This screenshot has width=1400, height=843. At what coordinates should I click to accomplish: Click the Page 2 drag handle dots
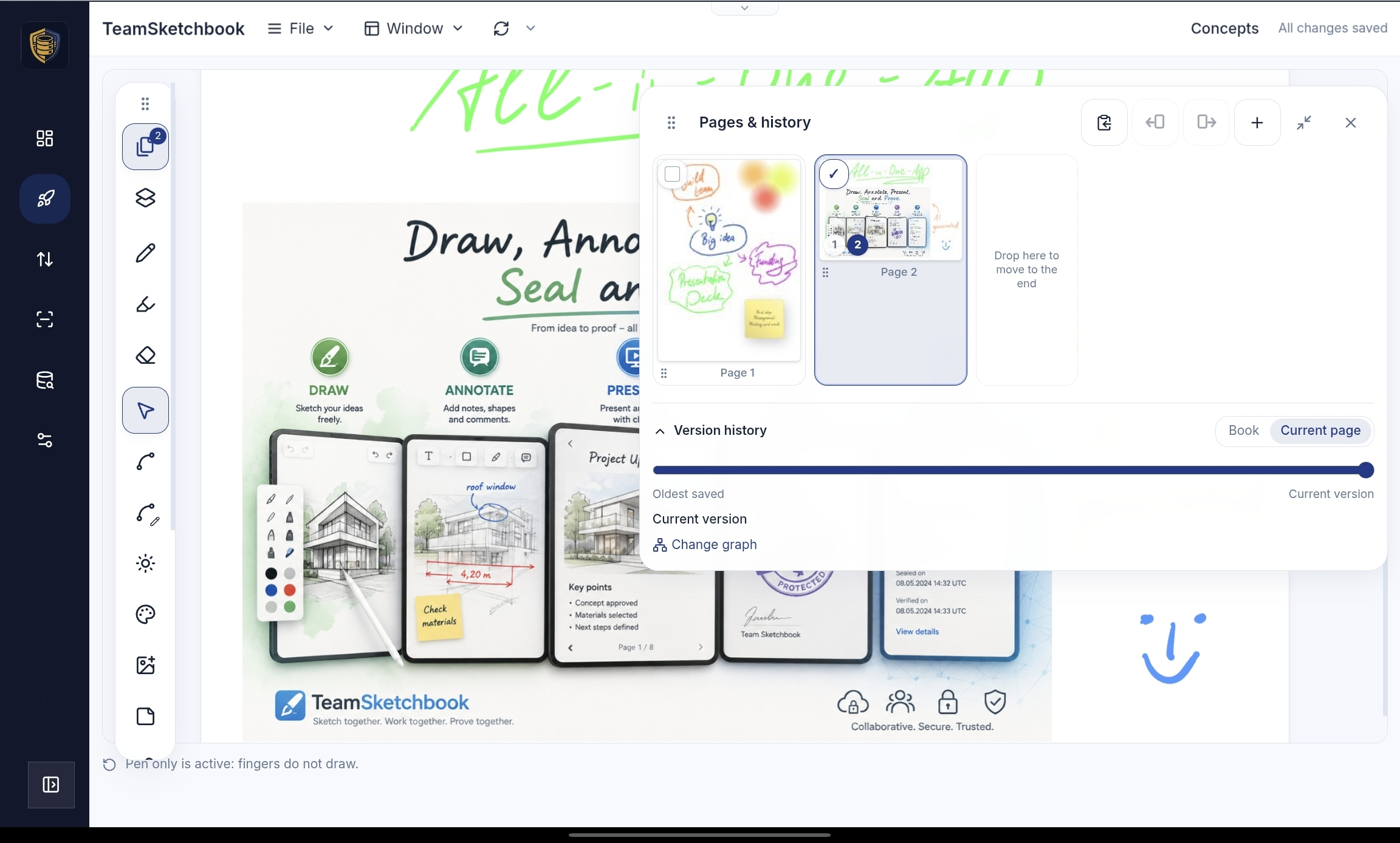point(825,273)
